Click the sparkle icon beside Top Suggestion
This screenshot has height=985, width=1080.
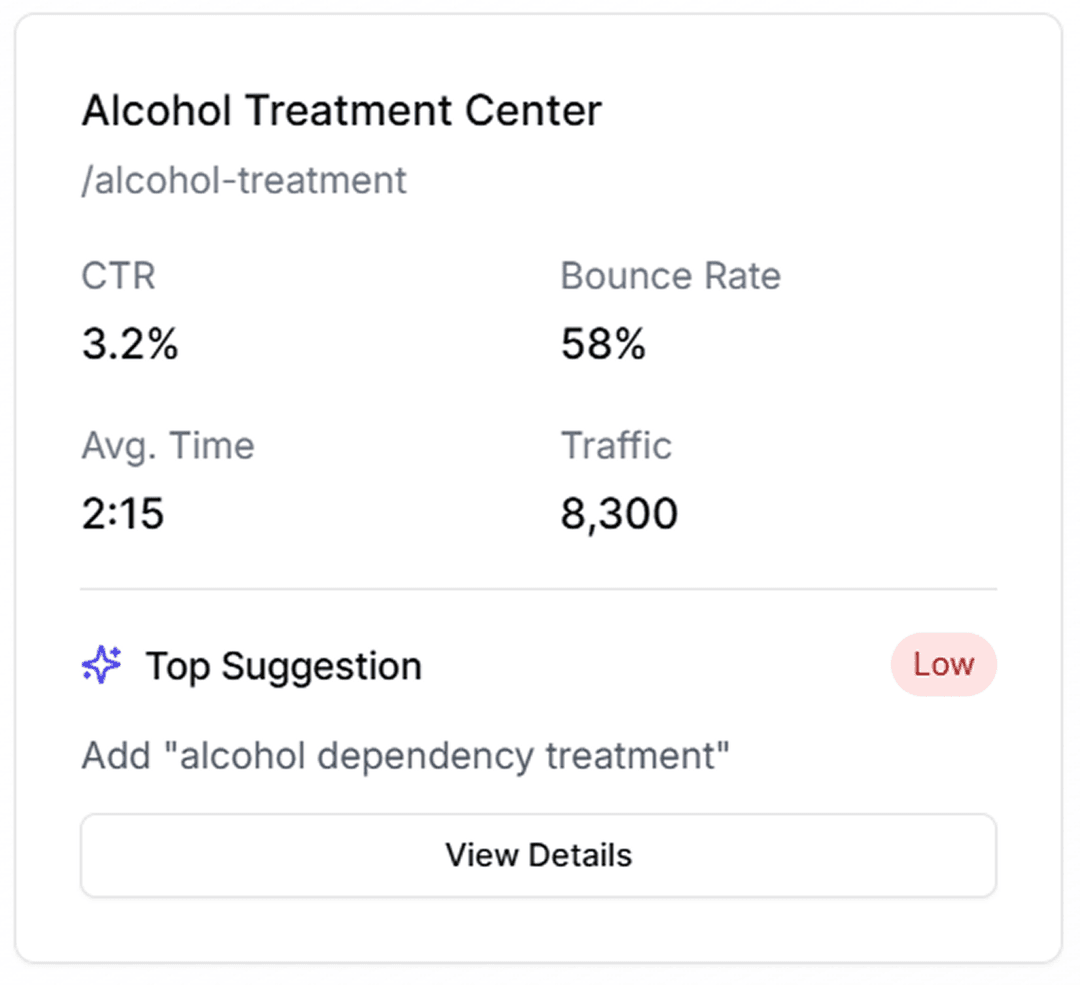click(x=101, y=665)
